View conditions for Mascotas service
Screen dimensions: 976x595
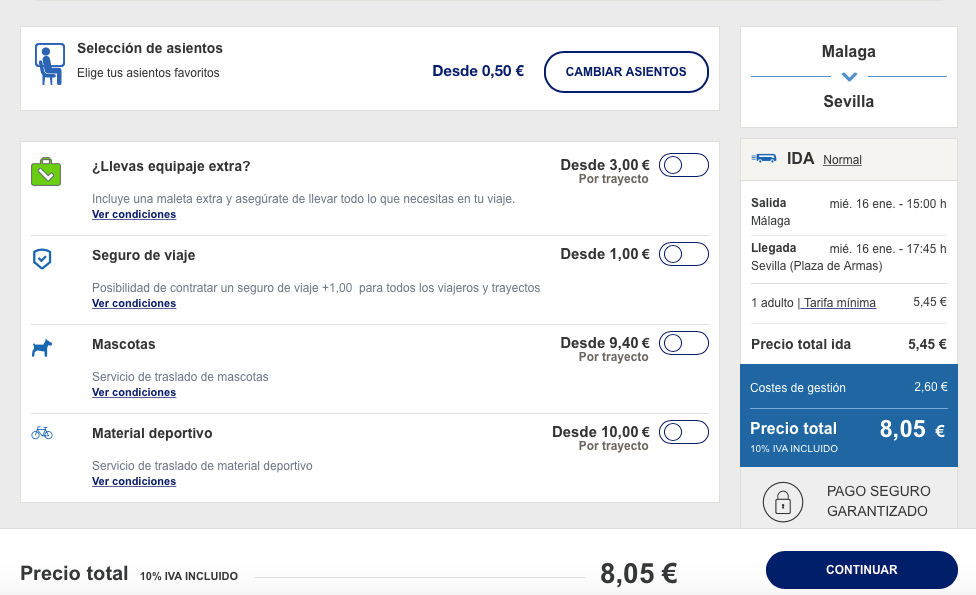point(134,393)
